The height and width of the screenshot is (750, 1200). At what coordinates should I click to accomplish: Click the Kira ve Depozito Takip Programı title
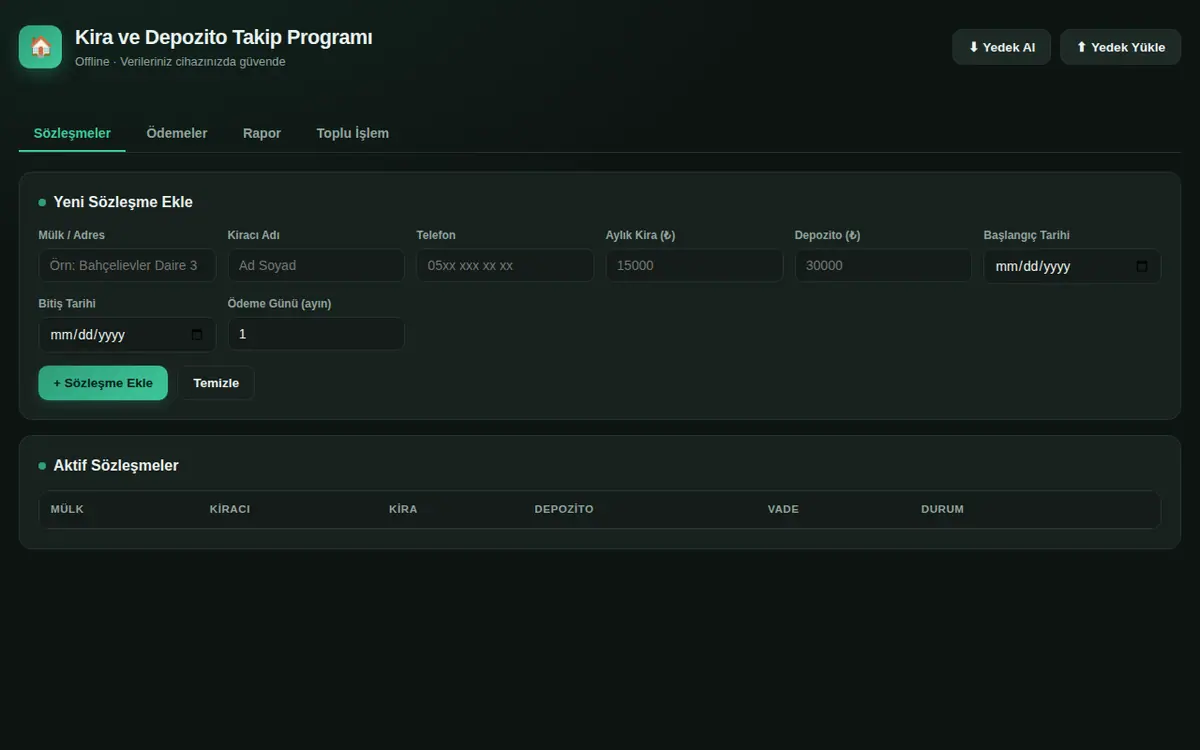(x=224, y=38)
